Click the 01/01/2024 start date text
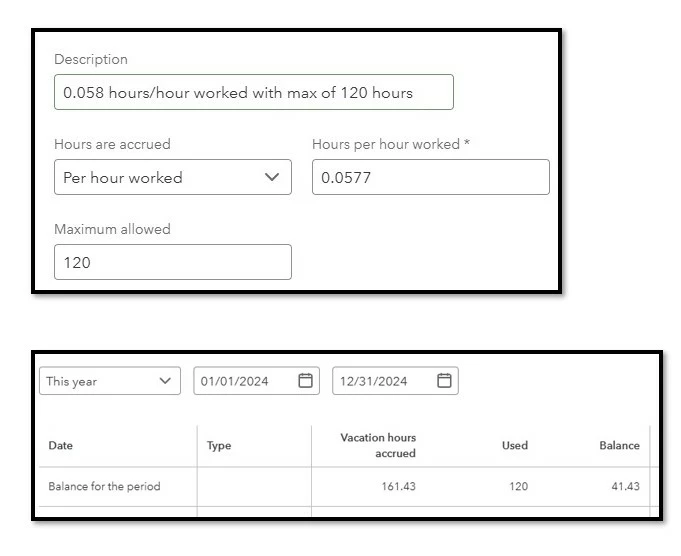This screenshot has height=556, width=681. (235, 381)
